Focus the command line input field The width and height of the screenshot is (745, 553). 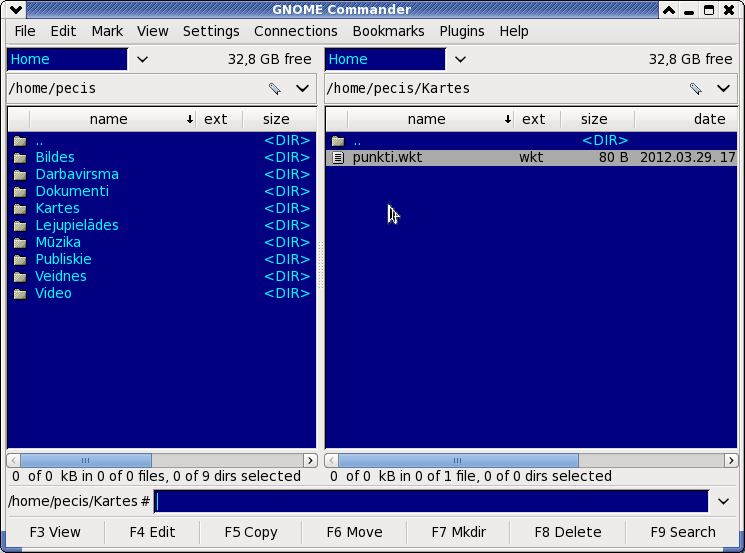tap(431, 501)
